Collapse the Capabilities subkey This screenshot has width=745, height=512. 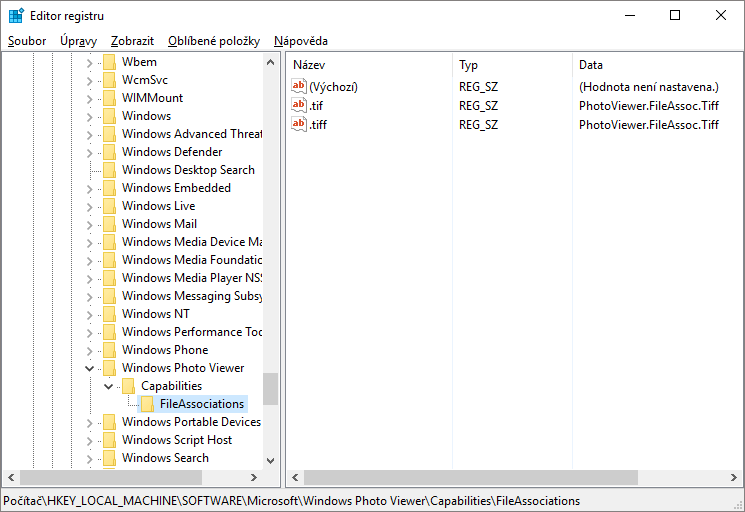point(108,386)
